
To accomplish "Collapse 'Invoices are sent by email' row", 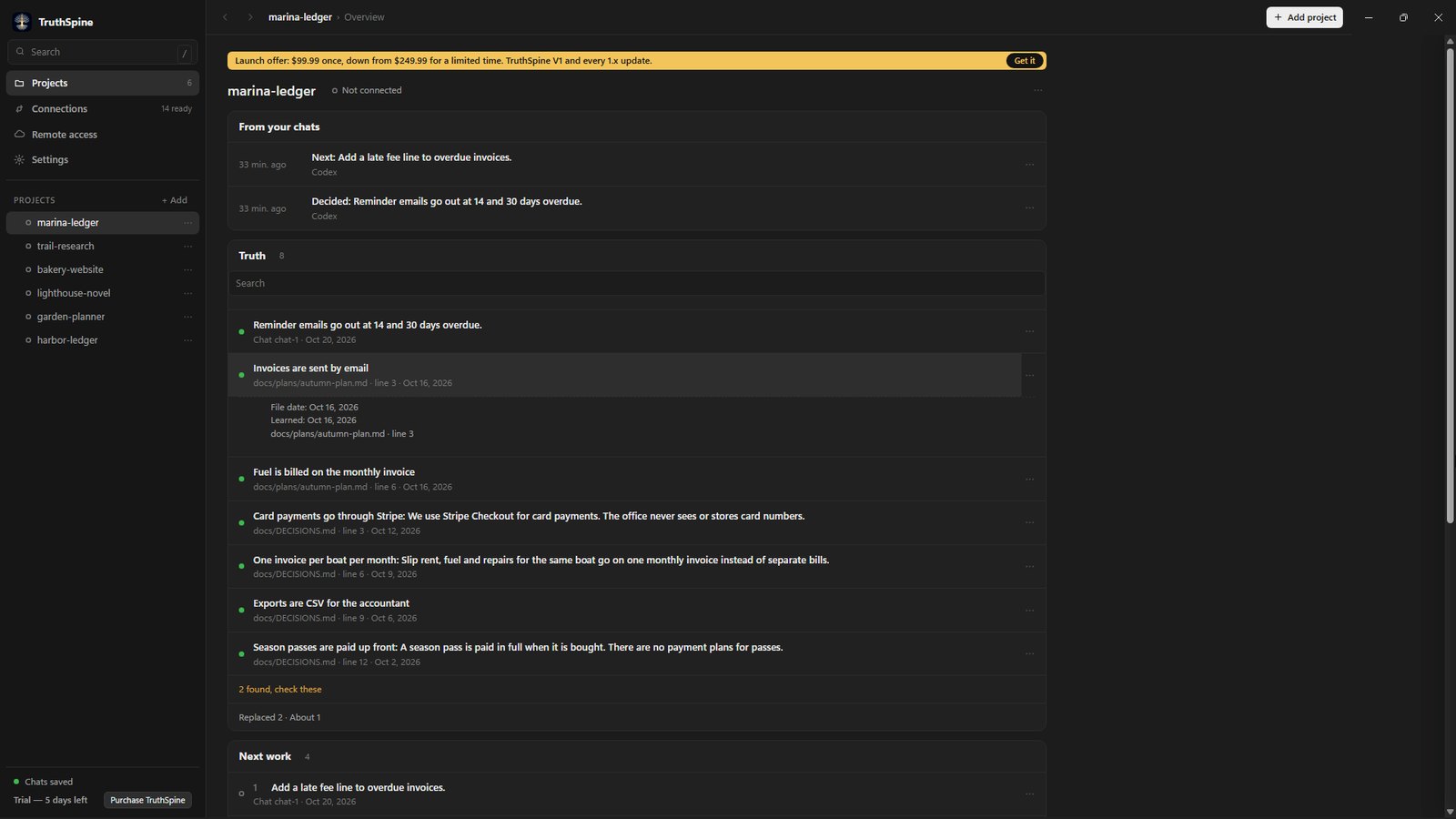I will click(624, 375).
